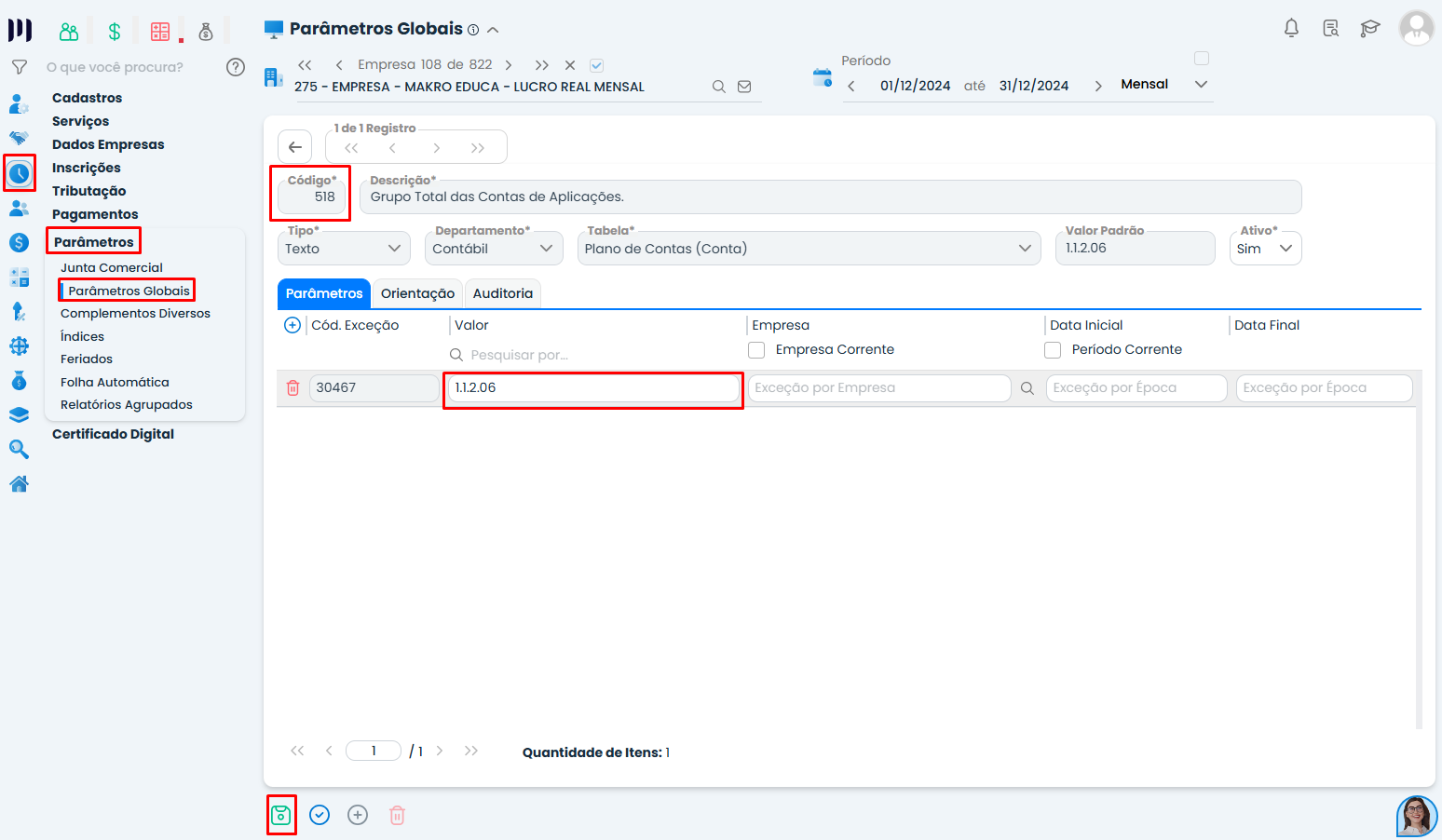Check the Período Corrente checkbox
1442x840 pixels.
tap(1053, 350)
